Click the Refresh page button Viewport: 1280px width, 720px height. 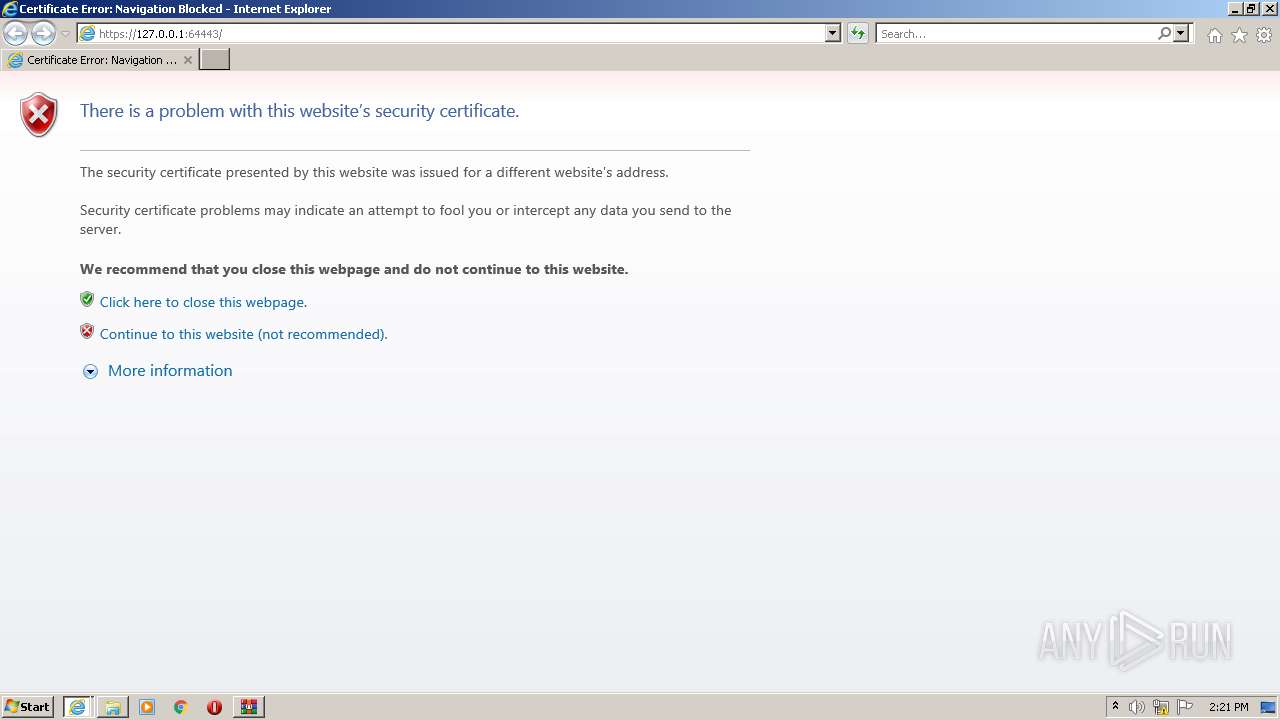click(x=858, y=33)
